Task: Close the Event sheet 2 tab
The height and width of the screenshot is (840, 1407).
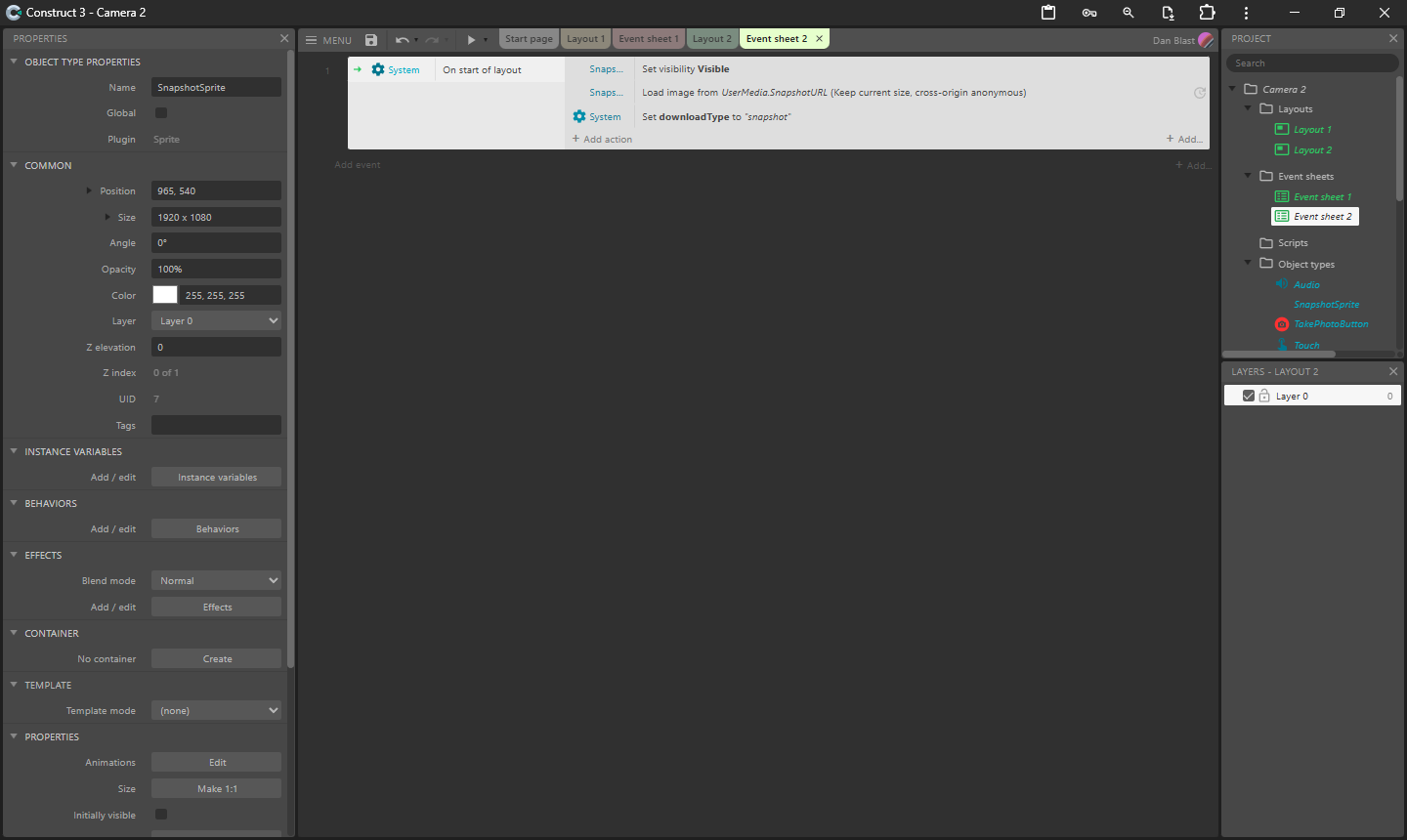Action: [819, 39]
